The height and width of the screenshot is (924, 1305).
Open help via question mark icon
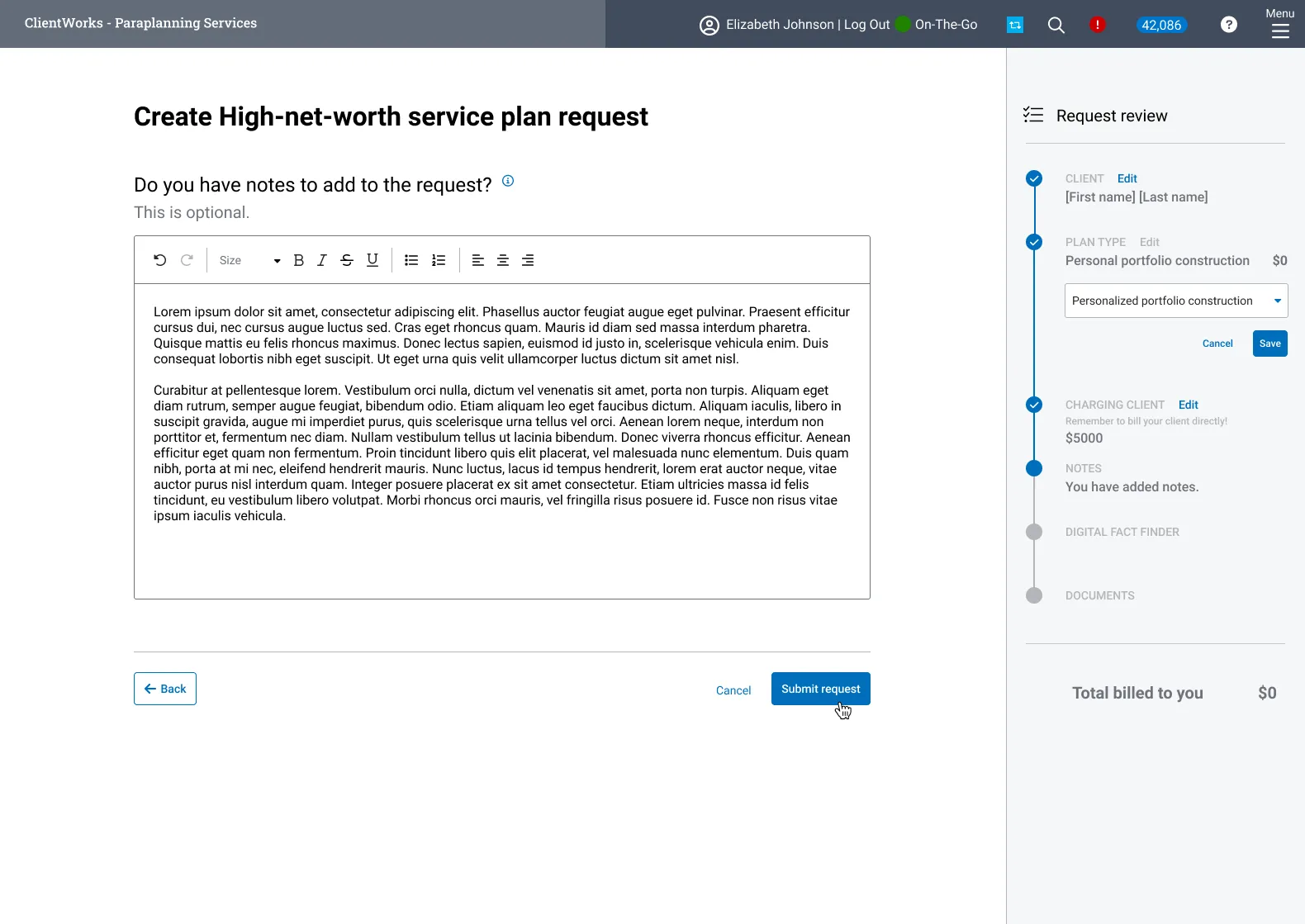[1229, 25]
